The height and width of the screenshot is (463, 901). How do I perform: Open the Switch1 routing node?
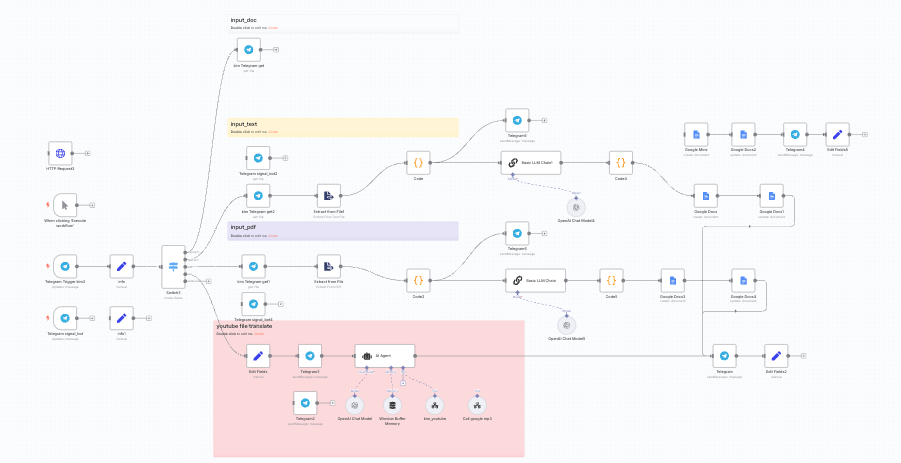173,266
